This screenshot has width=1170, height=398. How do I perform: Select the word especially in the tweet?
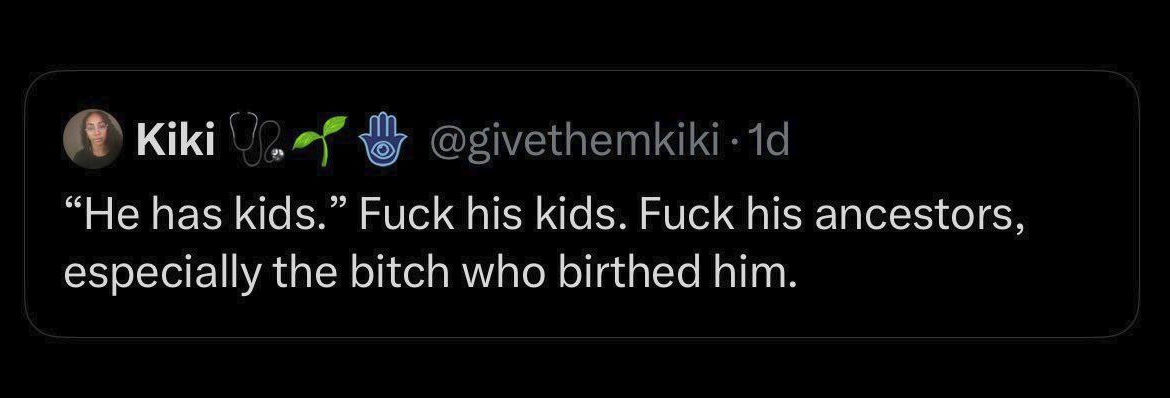(x=161, y=276)
